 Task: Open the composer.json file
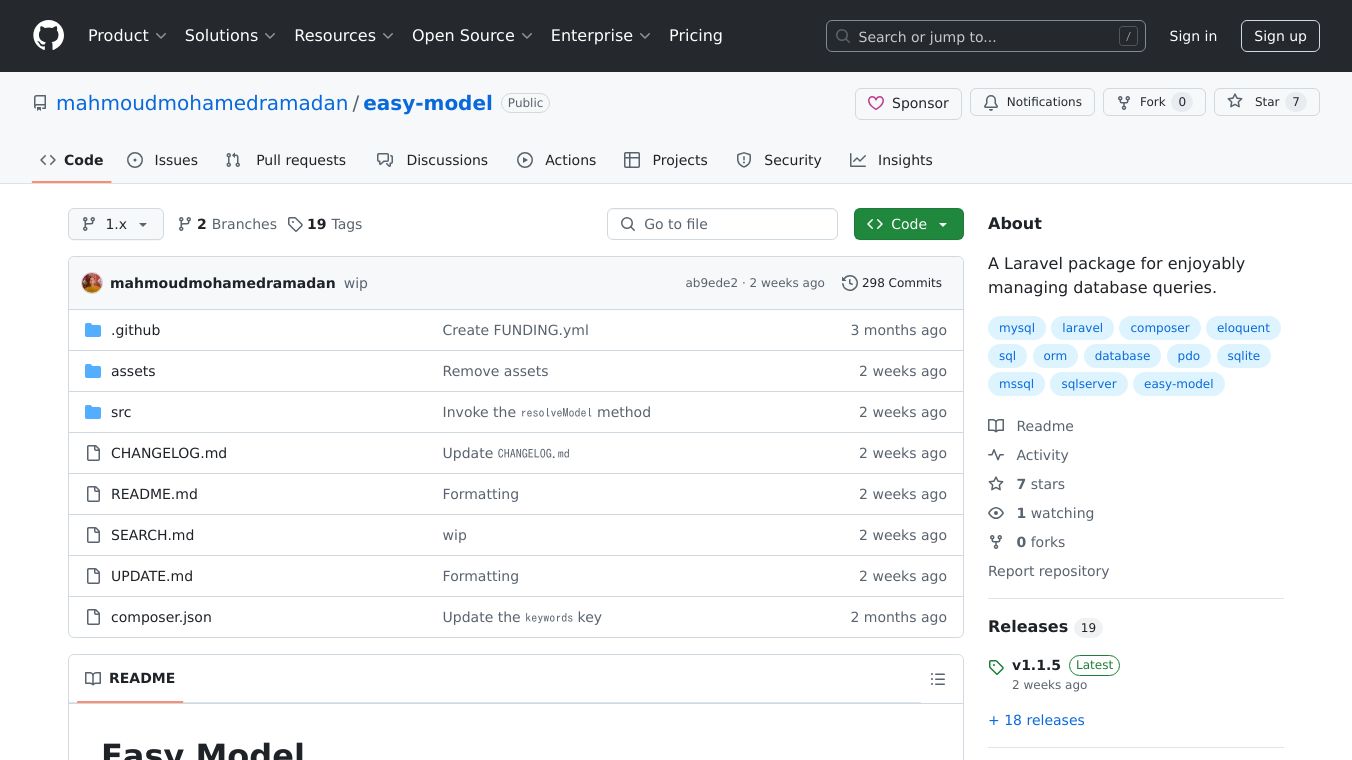(x=161, y=617)
